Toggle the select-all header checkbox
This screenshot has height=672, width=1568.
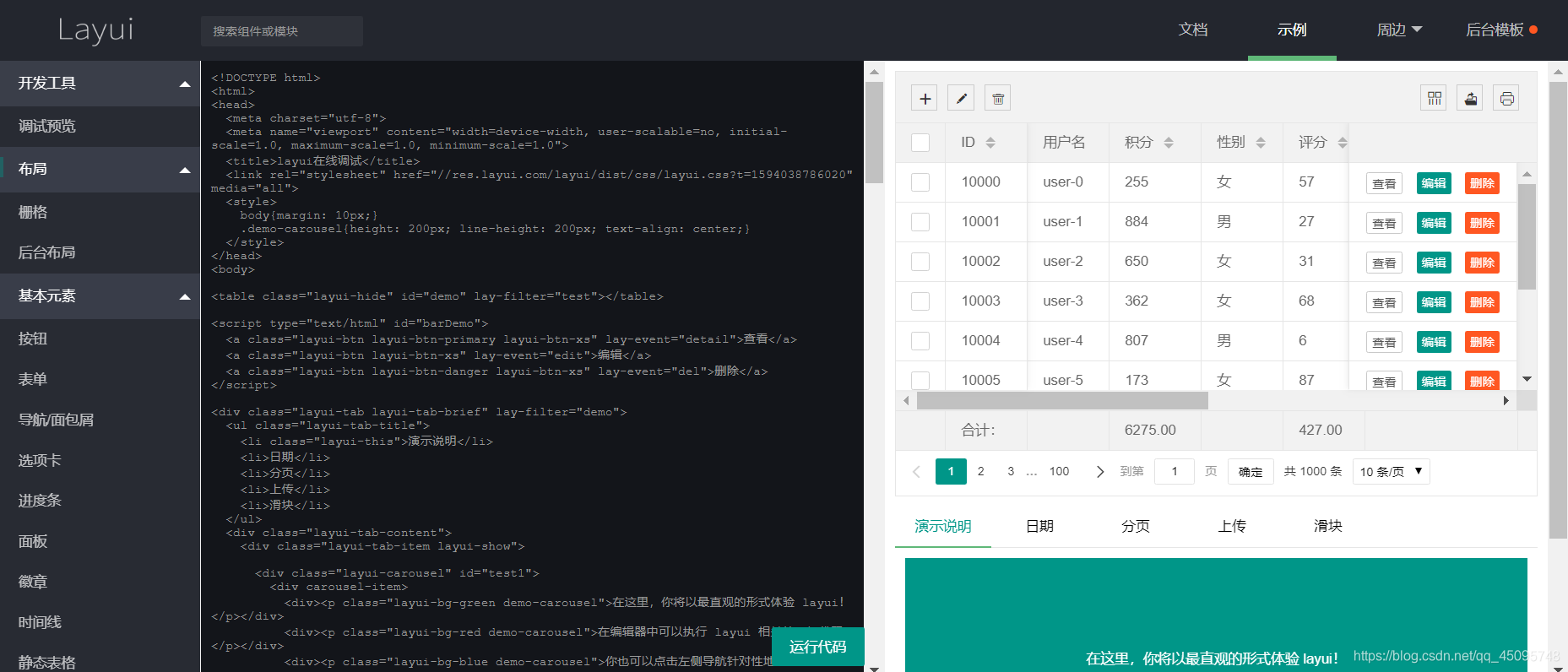920,143
